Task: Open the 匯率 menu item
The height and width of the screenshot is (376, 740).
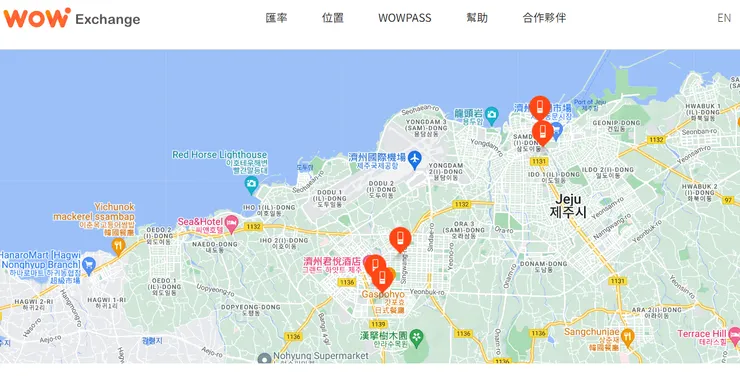Action: click(x=277, y=18)
